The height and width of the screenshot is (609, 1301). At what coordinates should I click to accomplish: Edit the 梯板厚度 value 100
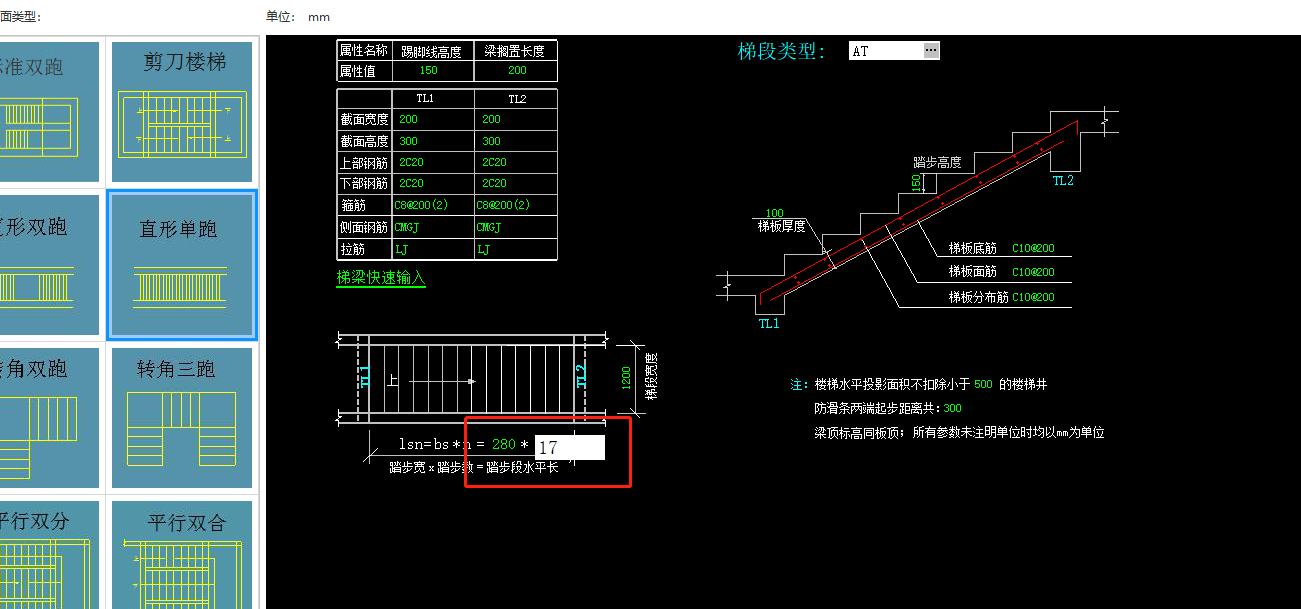[774, 213]
